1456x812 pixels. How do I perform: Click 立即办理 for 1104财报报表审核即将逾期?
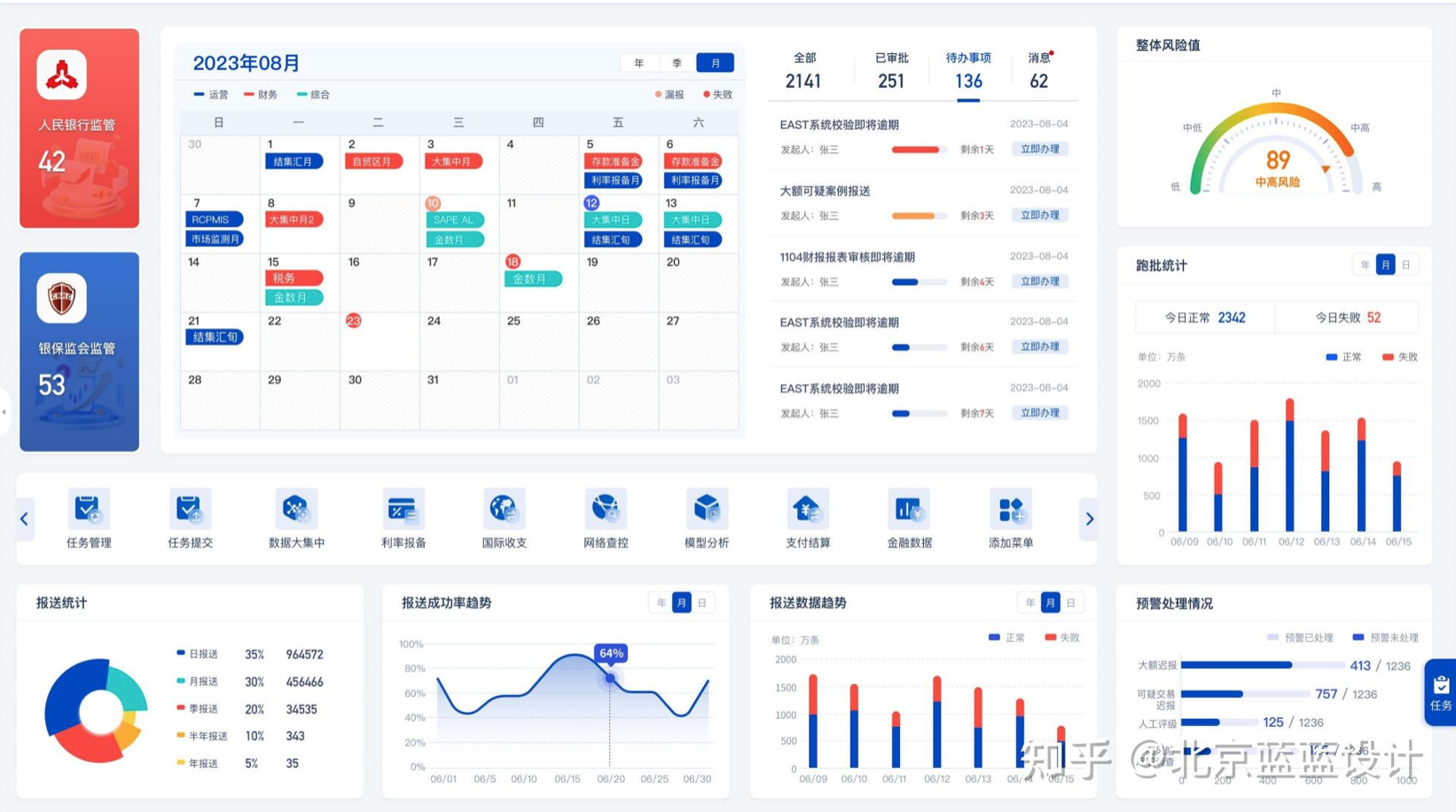tap(1039, 281)
